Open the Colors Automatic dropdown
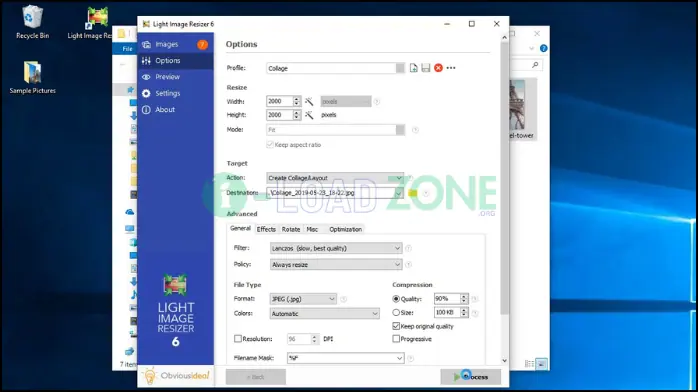 325,314
